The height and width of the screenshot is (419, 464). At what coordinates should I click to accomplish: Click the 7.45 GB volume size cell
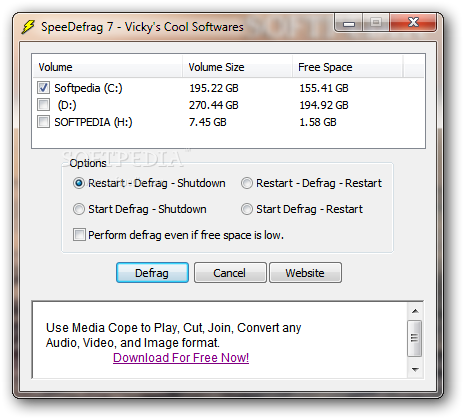click(208, 122)
